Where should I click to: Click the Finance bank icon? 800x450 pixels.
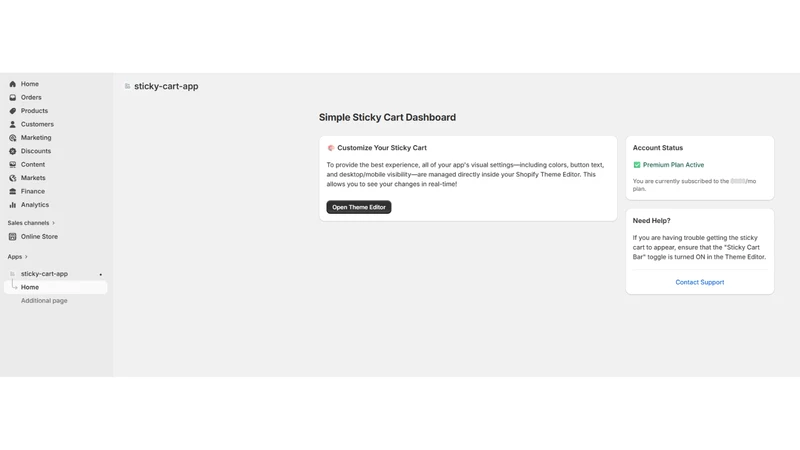[x=13, y=191]
